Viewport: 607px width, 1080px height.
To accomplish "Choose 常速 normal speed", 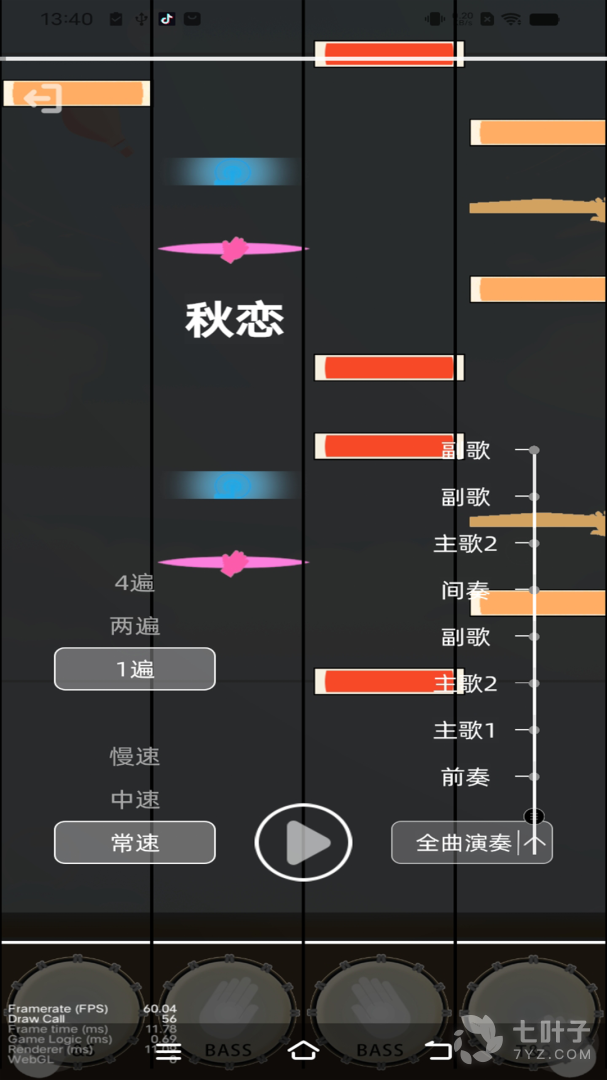I will click(x=135, y=842).
